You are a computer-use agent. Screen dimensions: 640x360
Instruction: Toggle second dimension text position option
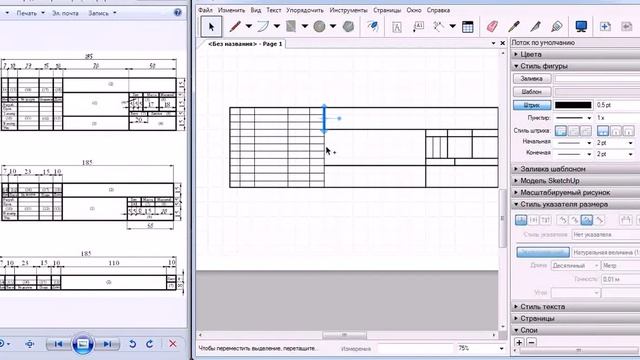coord(533,220)
